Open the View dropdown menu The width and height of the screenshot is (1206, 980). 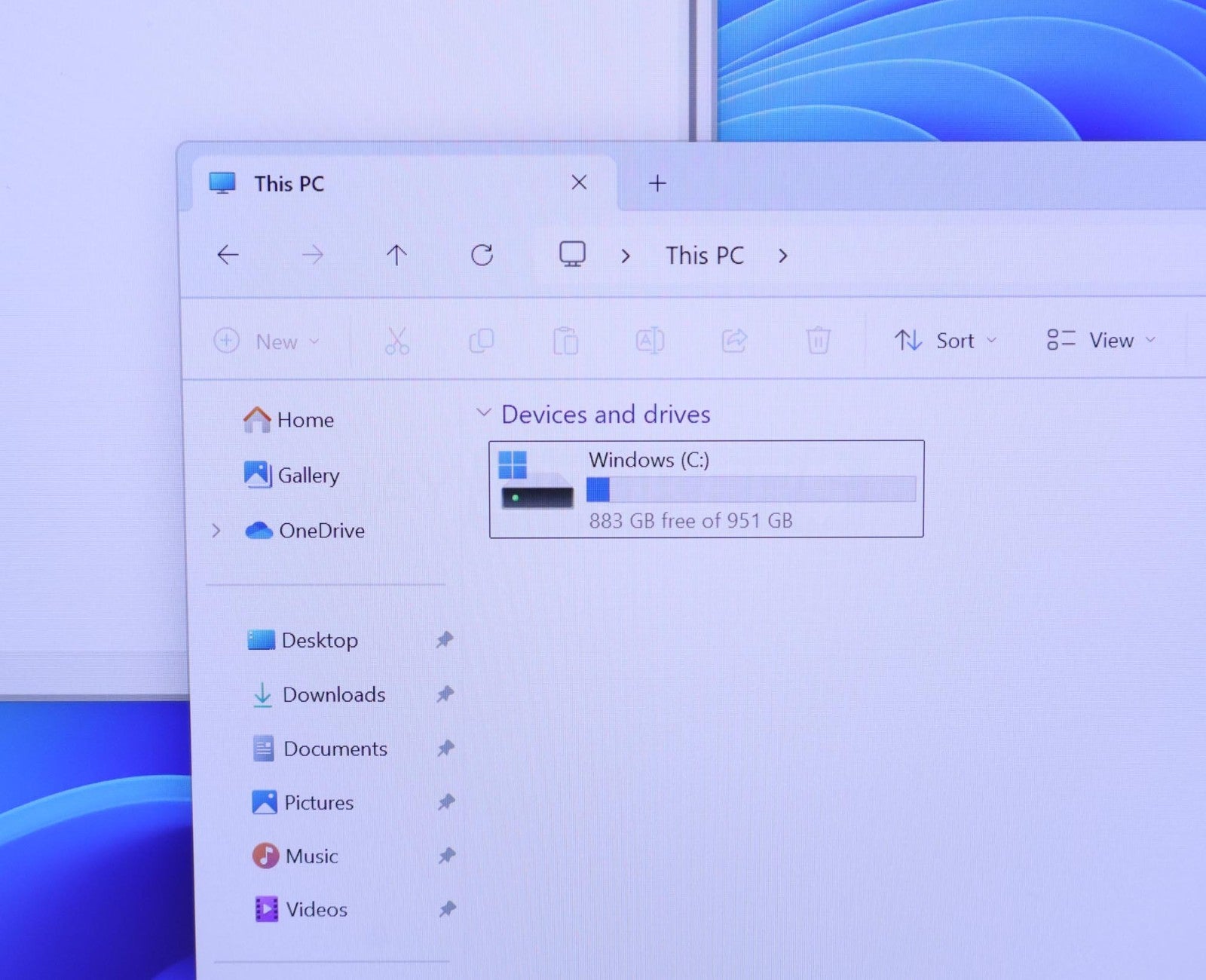pos(1100,341)
